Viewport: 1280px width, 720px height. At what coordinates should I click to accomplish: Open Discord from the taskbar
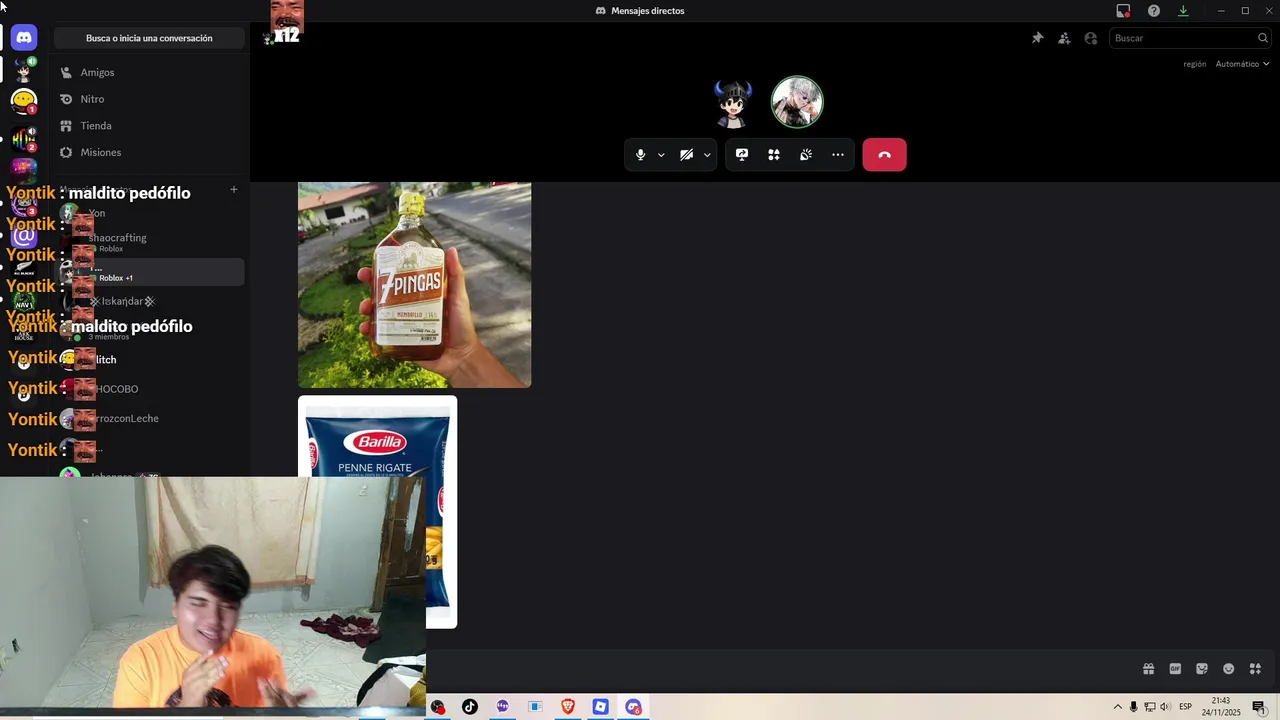point(633,707)
